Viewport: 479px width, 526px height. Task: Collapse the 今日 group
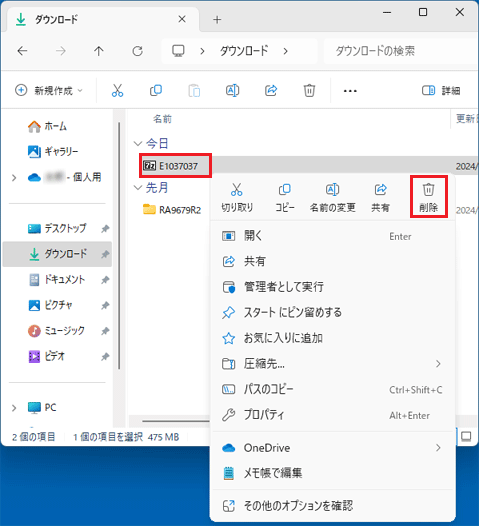(x=138, y=144)
